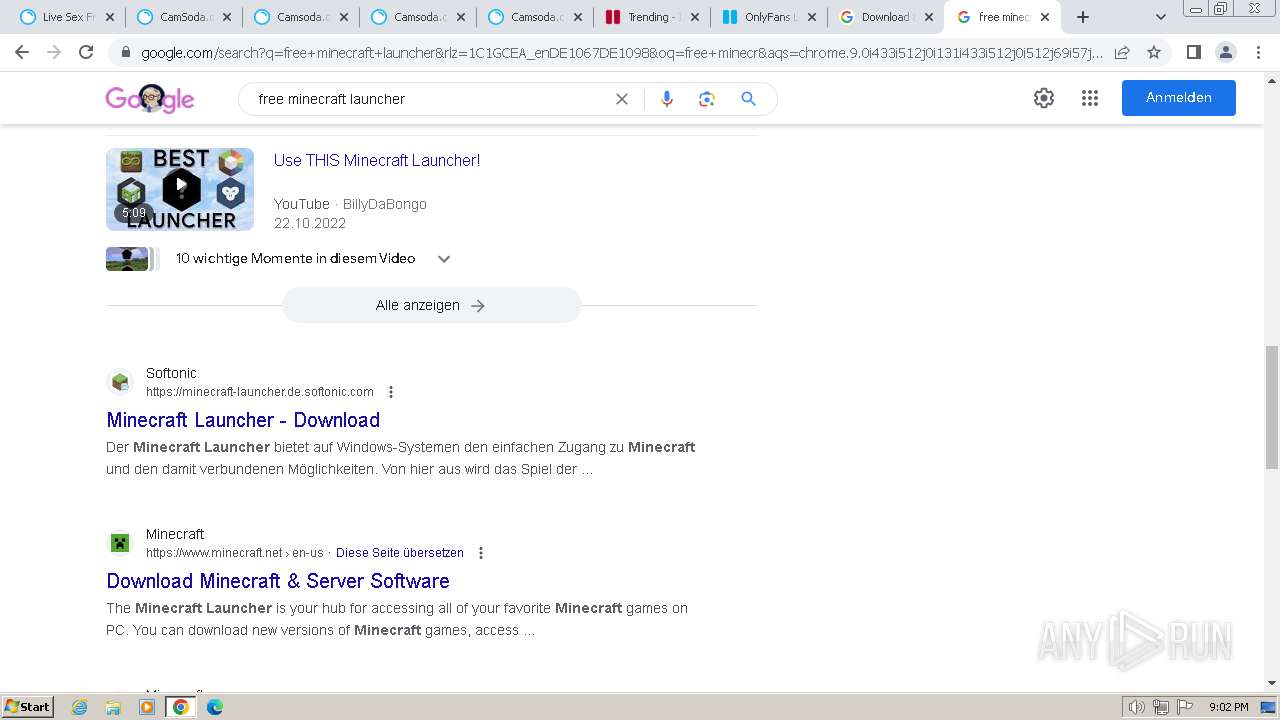Image resolution: width=1280 pixels, height=720 pixels.
Task: Bookmark this page with the star icon
Action: click(1154, 52)
